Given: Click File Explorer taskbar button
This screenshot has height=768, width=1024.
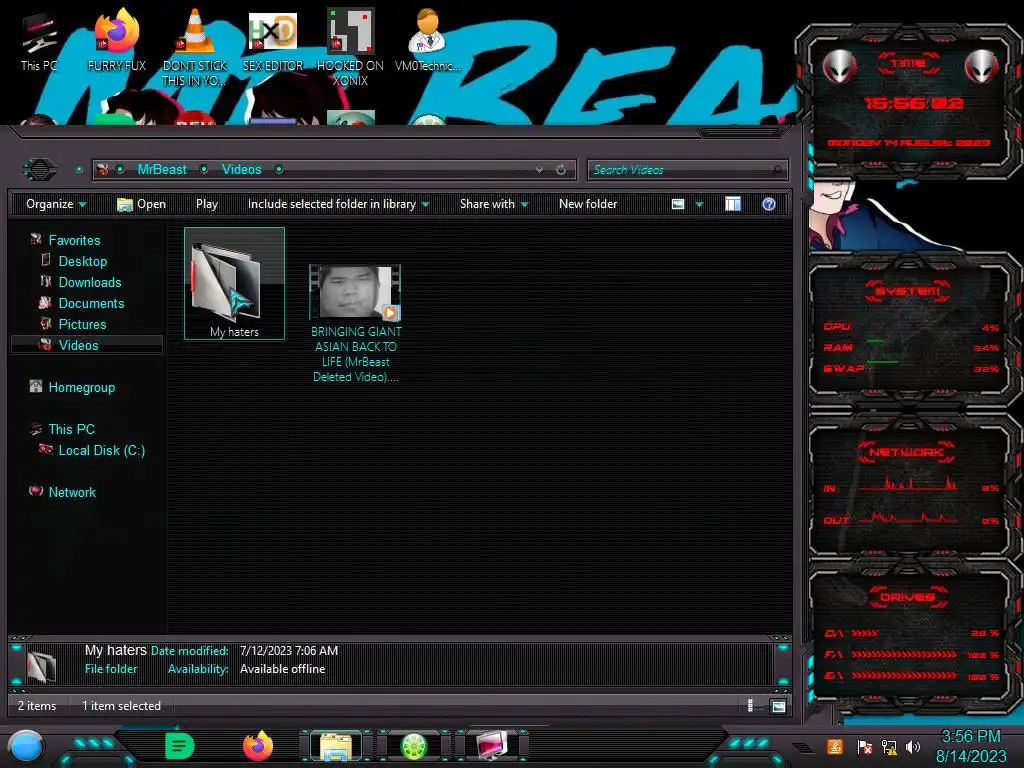Looking at the screenshot, I should tap(336, 746).
